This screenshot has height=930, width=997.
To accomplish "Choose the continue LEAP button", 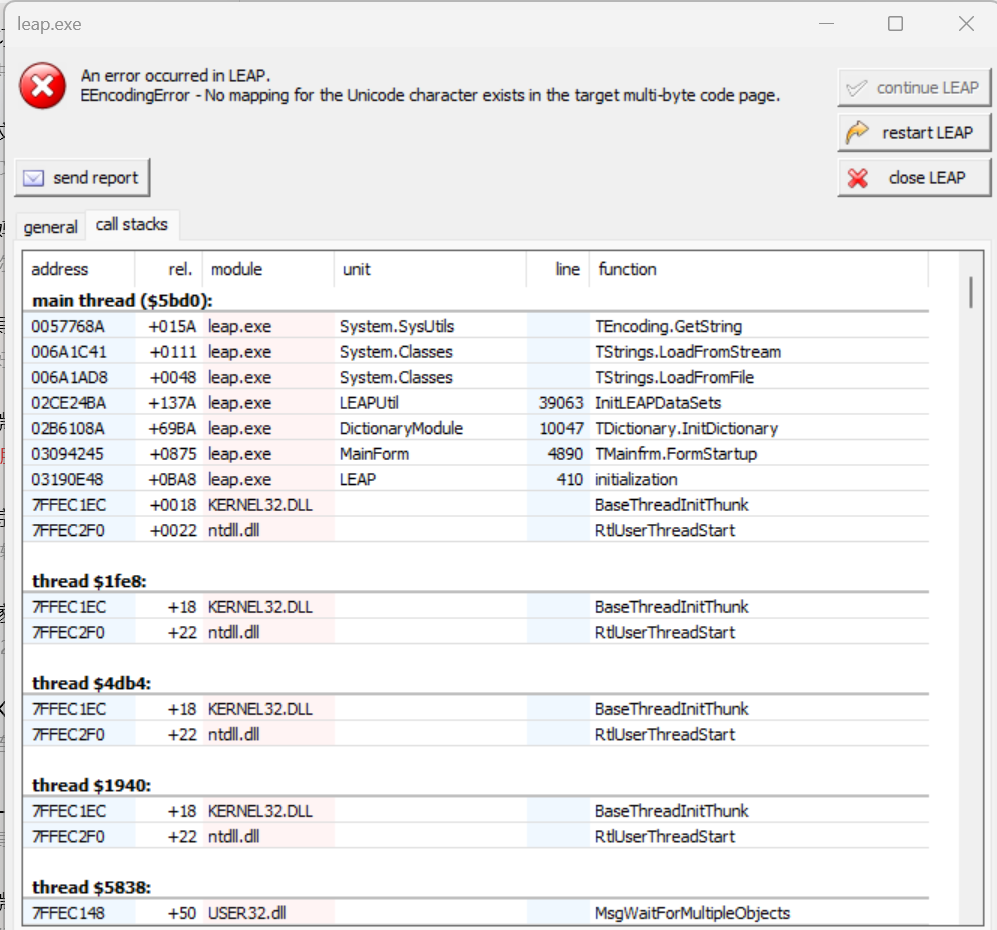I will pos(914,88).
